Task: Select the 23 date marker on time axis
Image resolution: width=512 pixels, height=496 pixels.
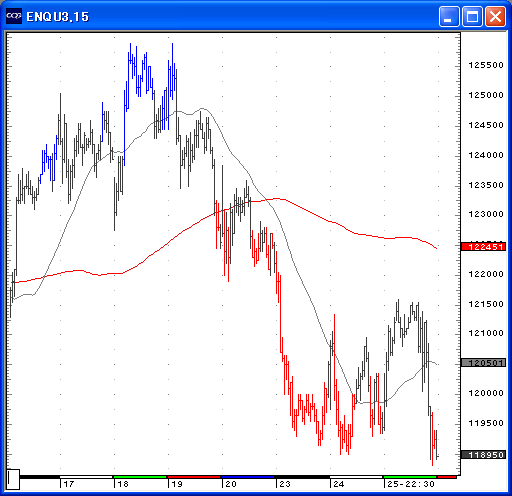Action: pos(285,484)
